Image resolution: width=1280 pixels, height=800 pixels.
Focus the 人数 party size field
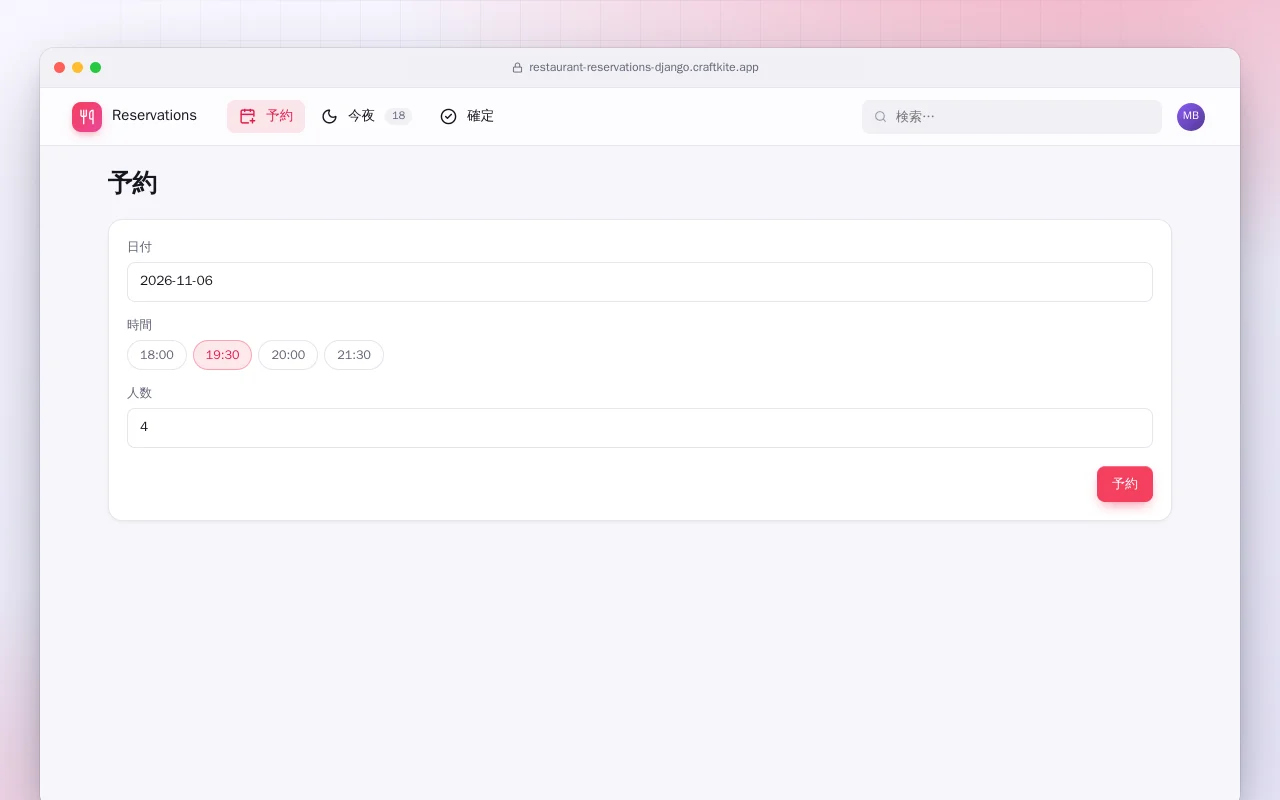[x=640, y=428]
